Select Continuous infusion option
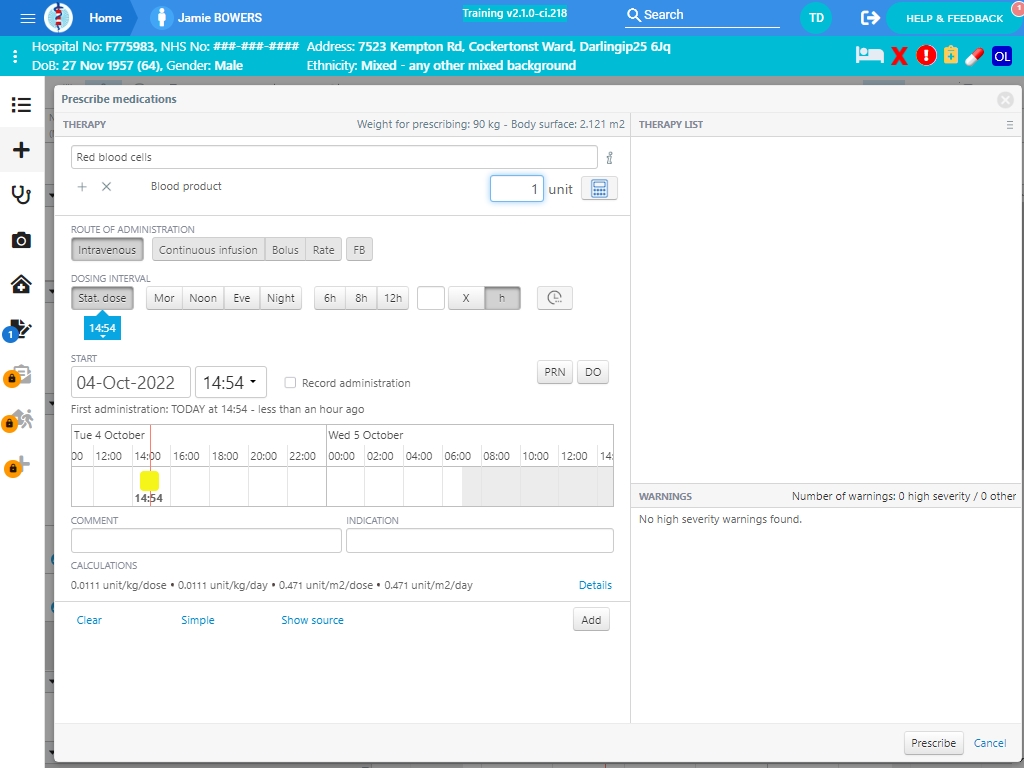The height and width of the screenshot is (768, 1024). pos(208,249)
